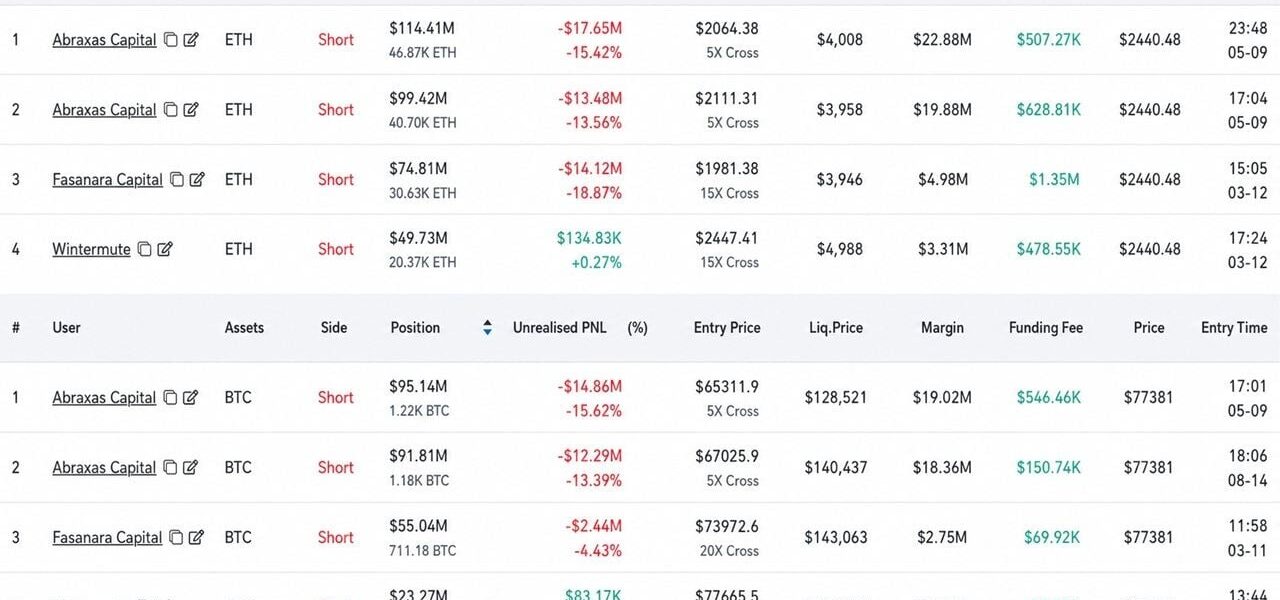Open Fasanara Capital link in BTC table

click(107, 538)
